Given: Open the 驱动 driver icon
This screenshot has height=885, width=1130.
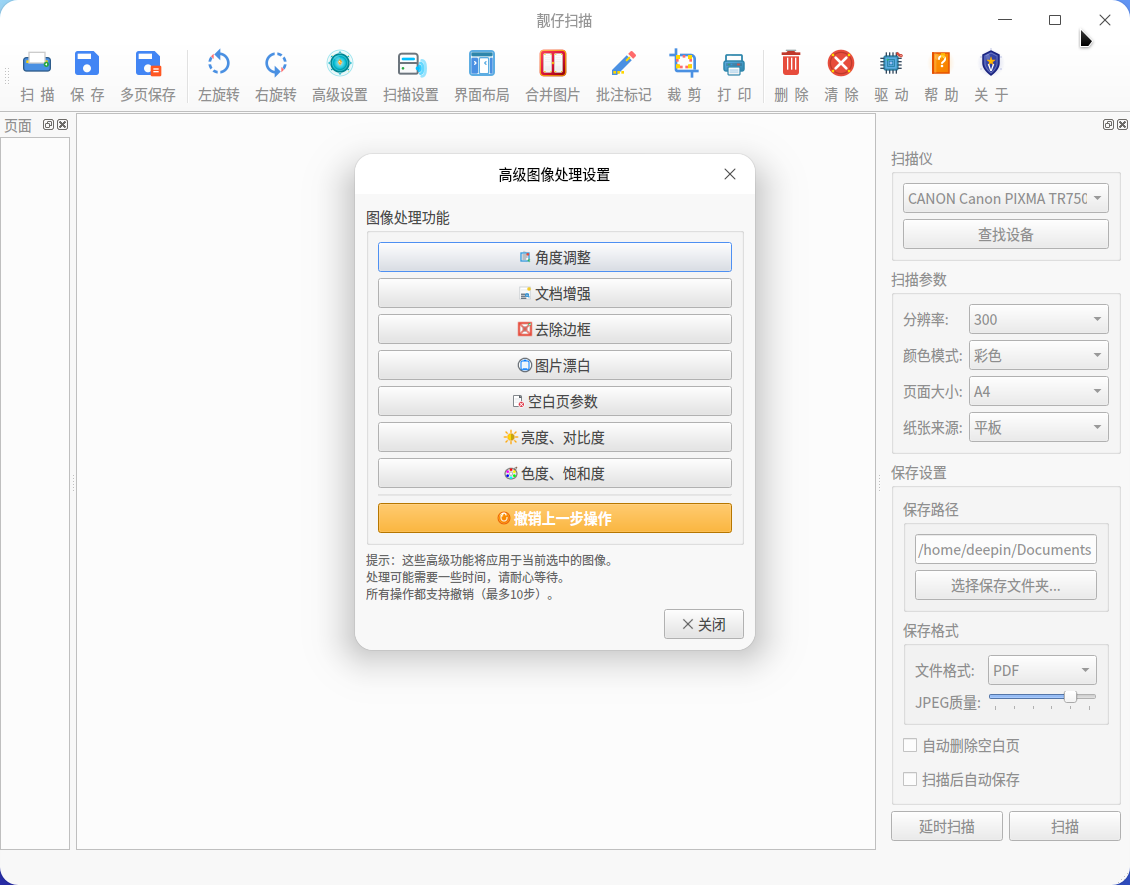Looking at the screenshot, I should point(891,63).
